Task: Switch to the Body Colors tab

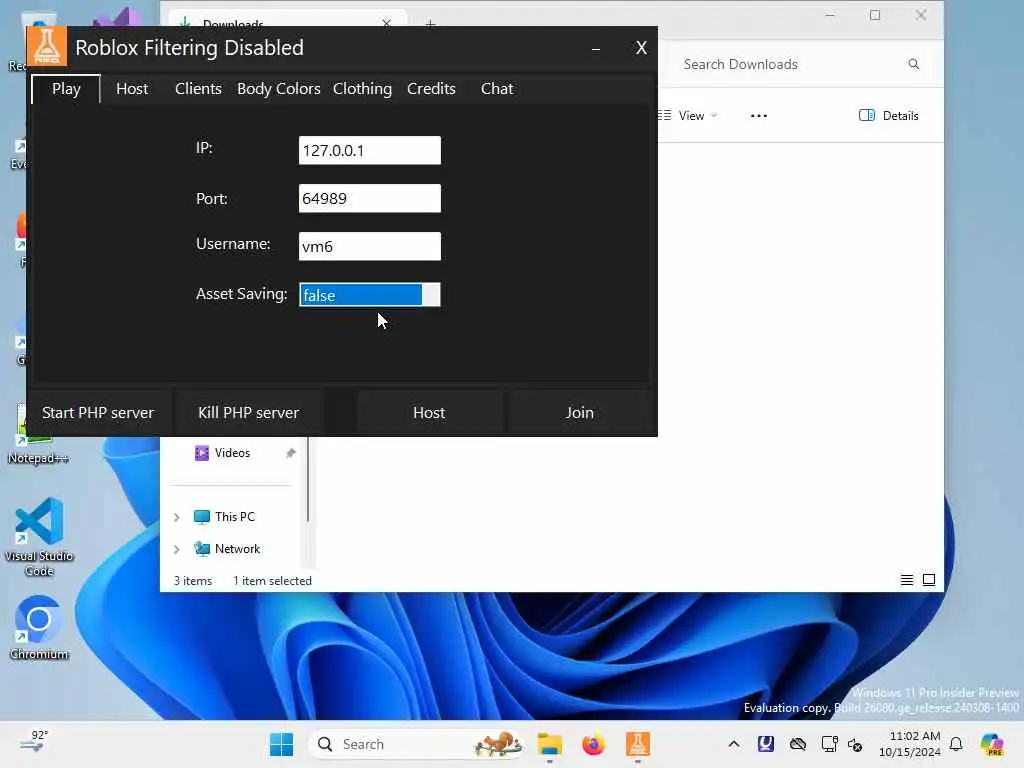Action: [279, 89]
